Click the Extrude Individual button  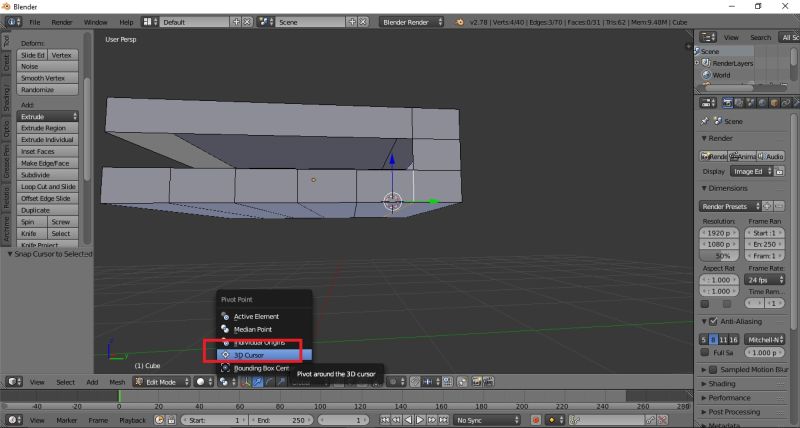coord(47,140)
